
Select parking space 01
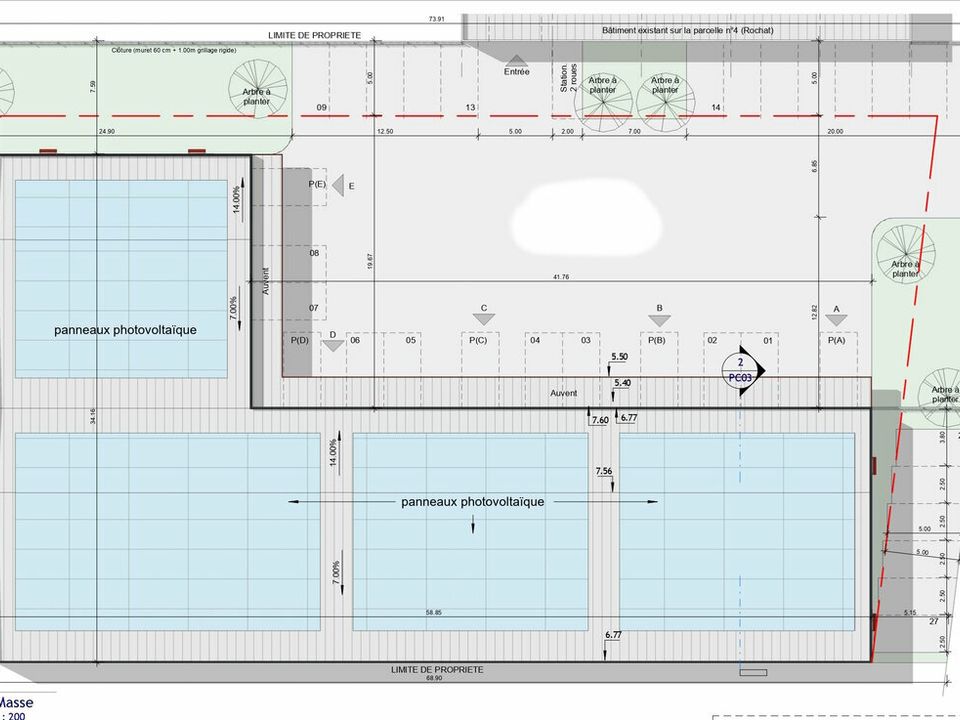pyautogui.click(x=768, y=340)
